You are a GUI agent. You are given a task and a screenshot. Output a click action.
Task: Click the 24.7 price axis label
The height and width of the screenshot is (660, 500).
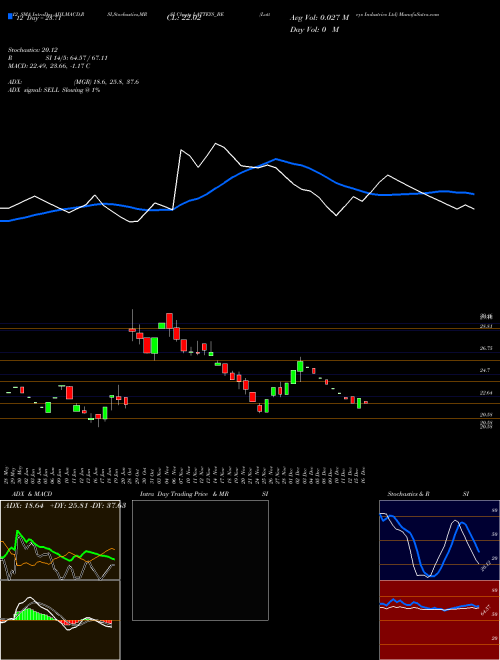[x=486, y=370]
